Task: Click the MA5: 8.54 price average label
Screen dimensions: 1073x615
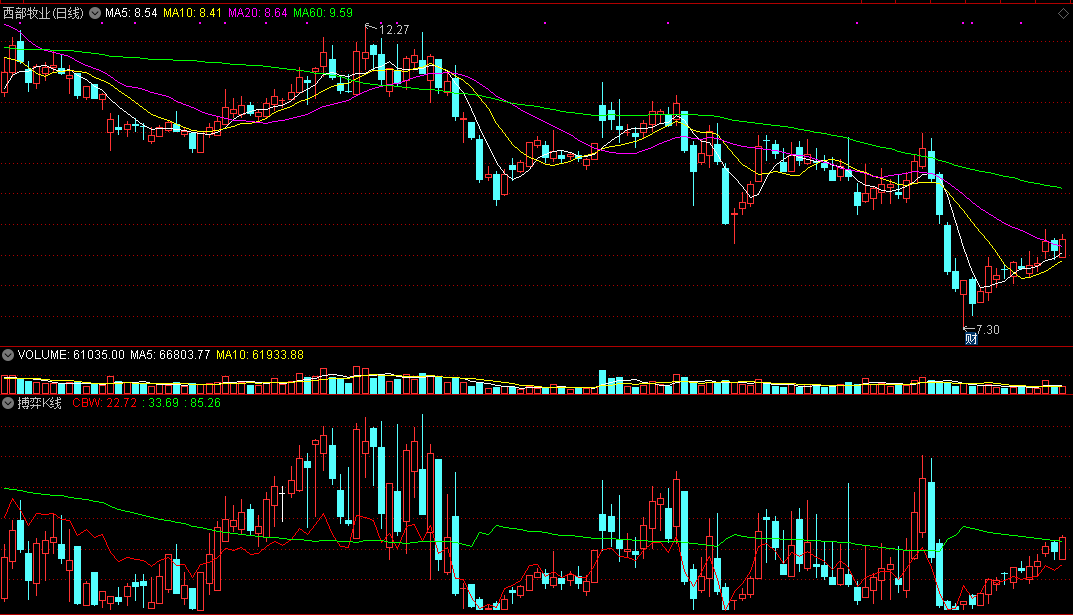Action: pyautogui.click(x=131, y=13)
